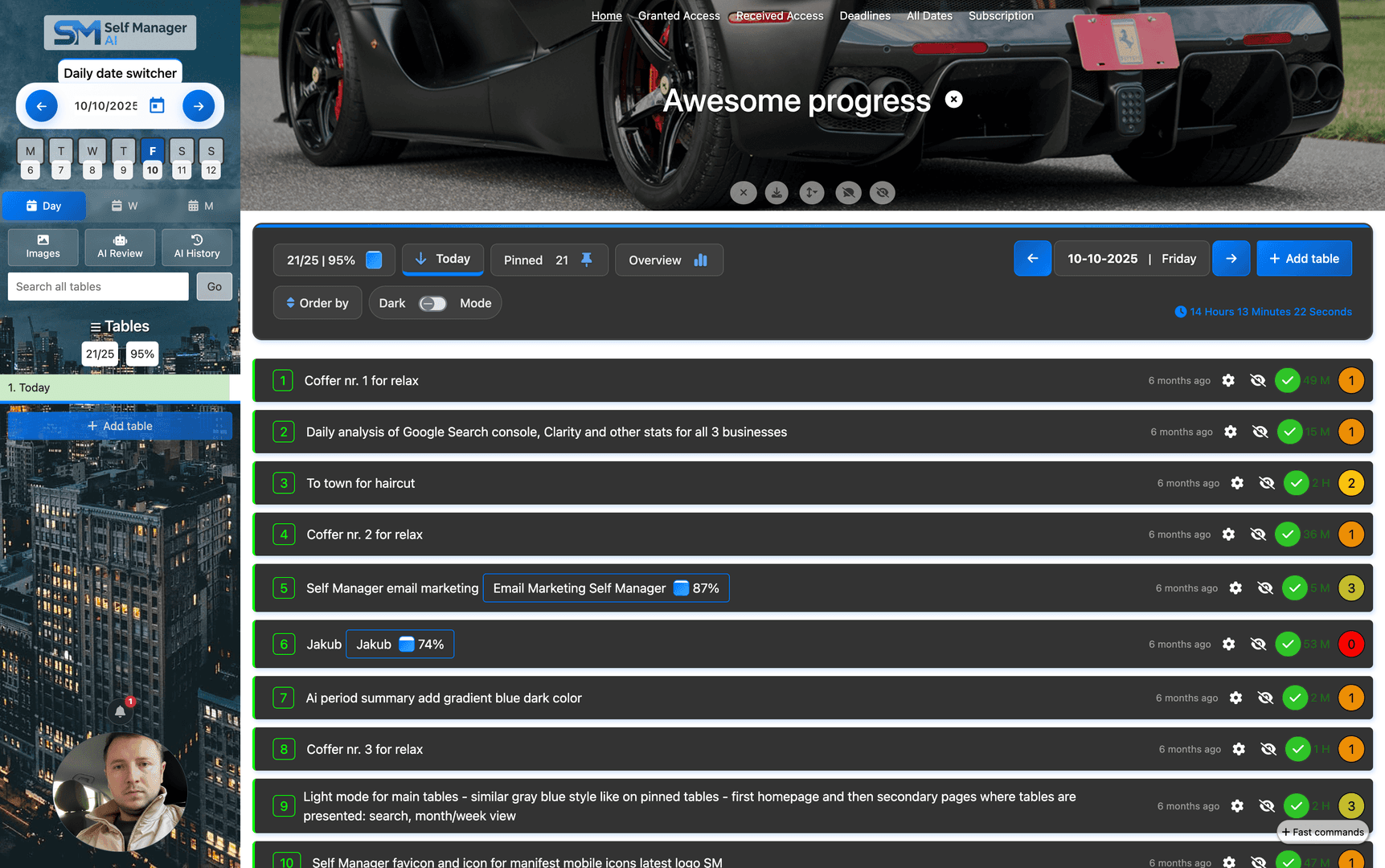
Task: Go to next date with toolbar right arrow
Action: pos(1231,259)
